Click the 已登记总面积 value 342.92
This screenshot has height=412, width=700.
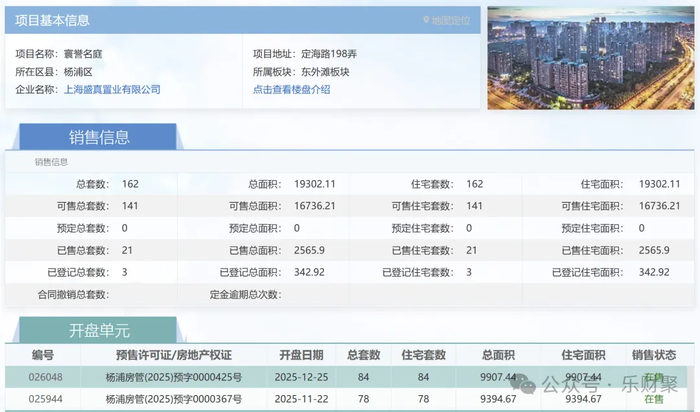point(309,272)
